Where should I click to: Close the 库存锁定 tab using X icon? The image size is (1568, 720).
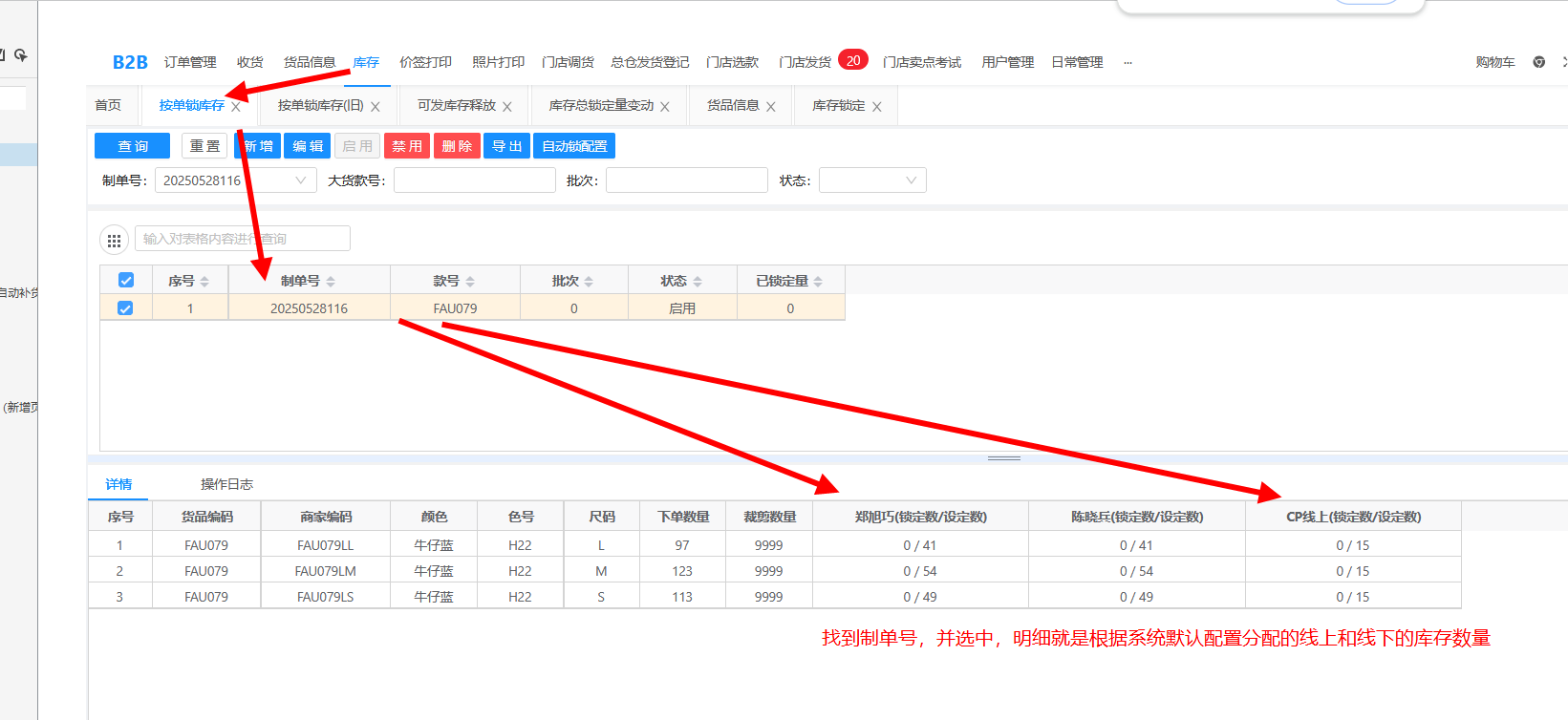click(877, 107)
